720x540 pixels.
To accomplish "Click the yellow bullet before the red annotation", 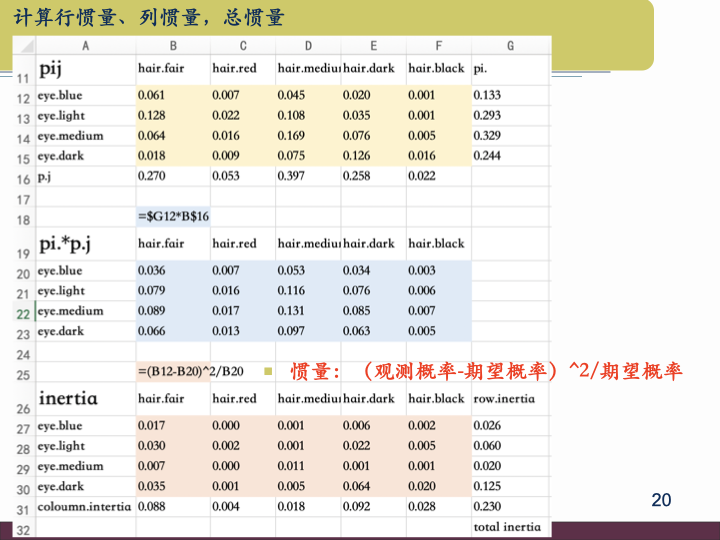I will point(267,372).
